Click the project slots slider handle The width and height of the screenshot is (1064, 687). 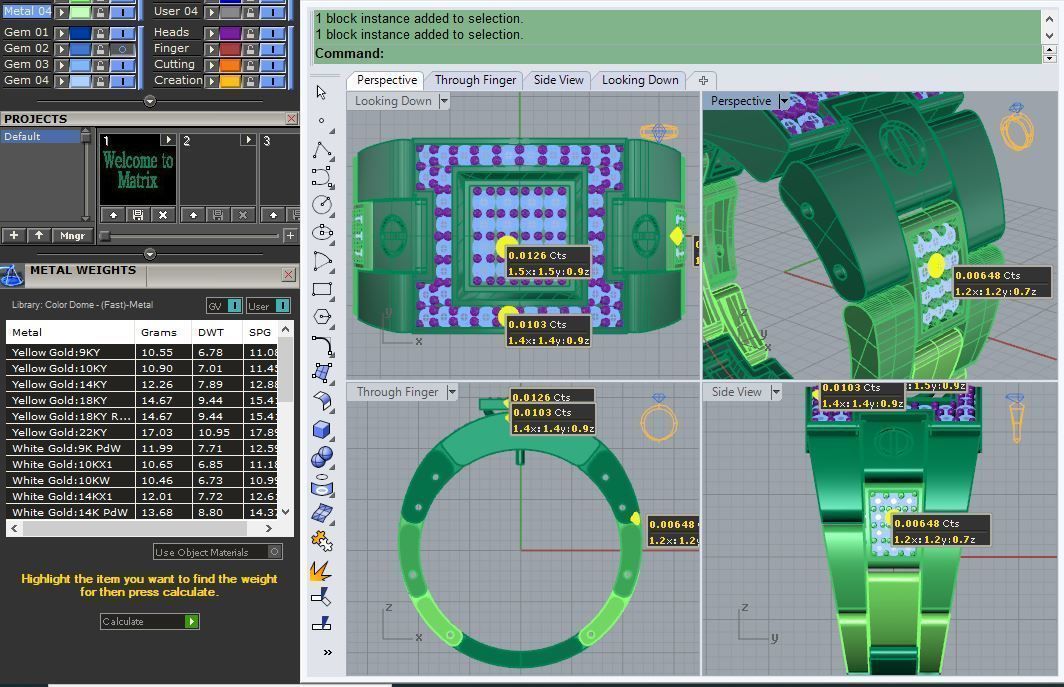(104, 236)
